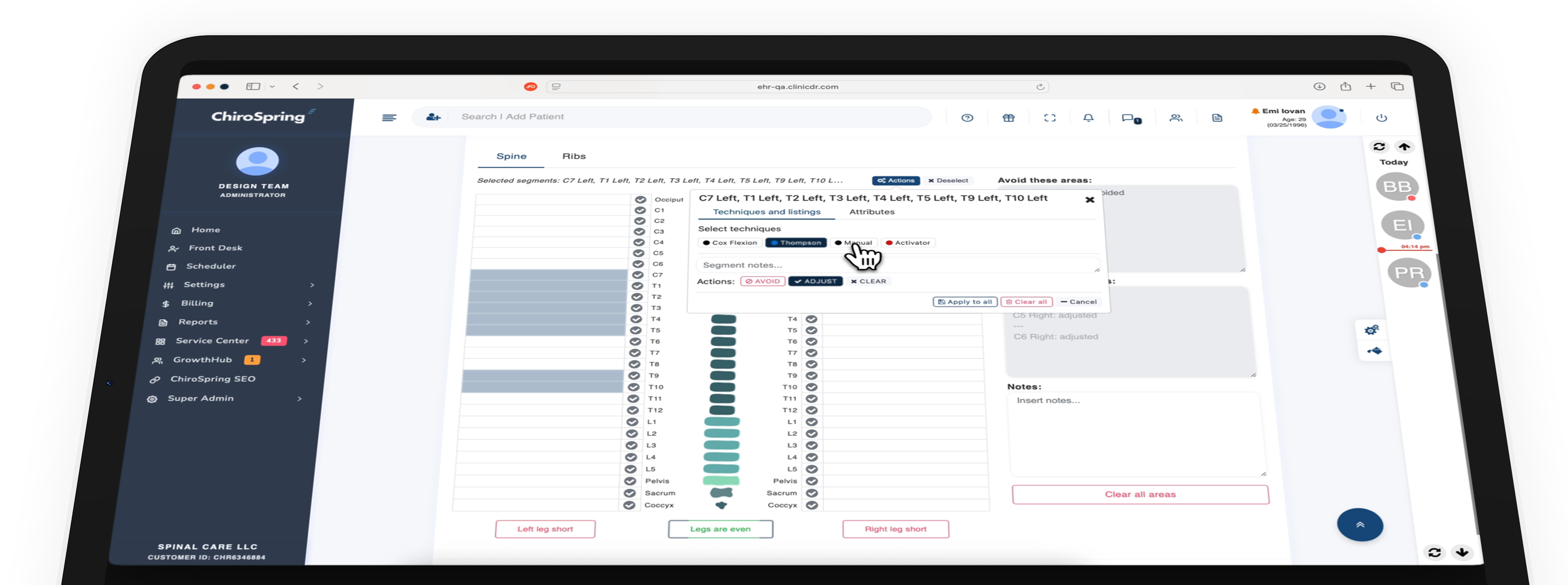Click the Clear all areas button
Screen dimensions: 1568x585
click(x=1140, y=494)
